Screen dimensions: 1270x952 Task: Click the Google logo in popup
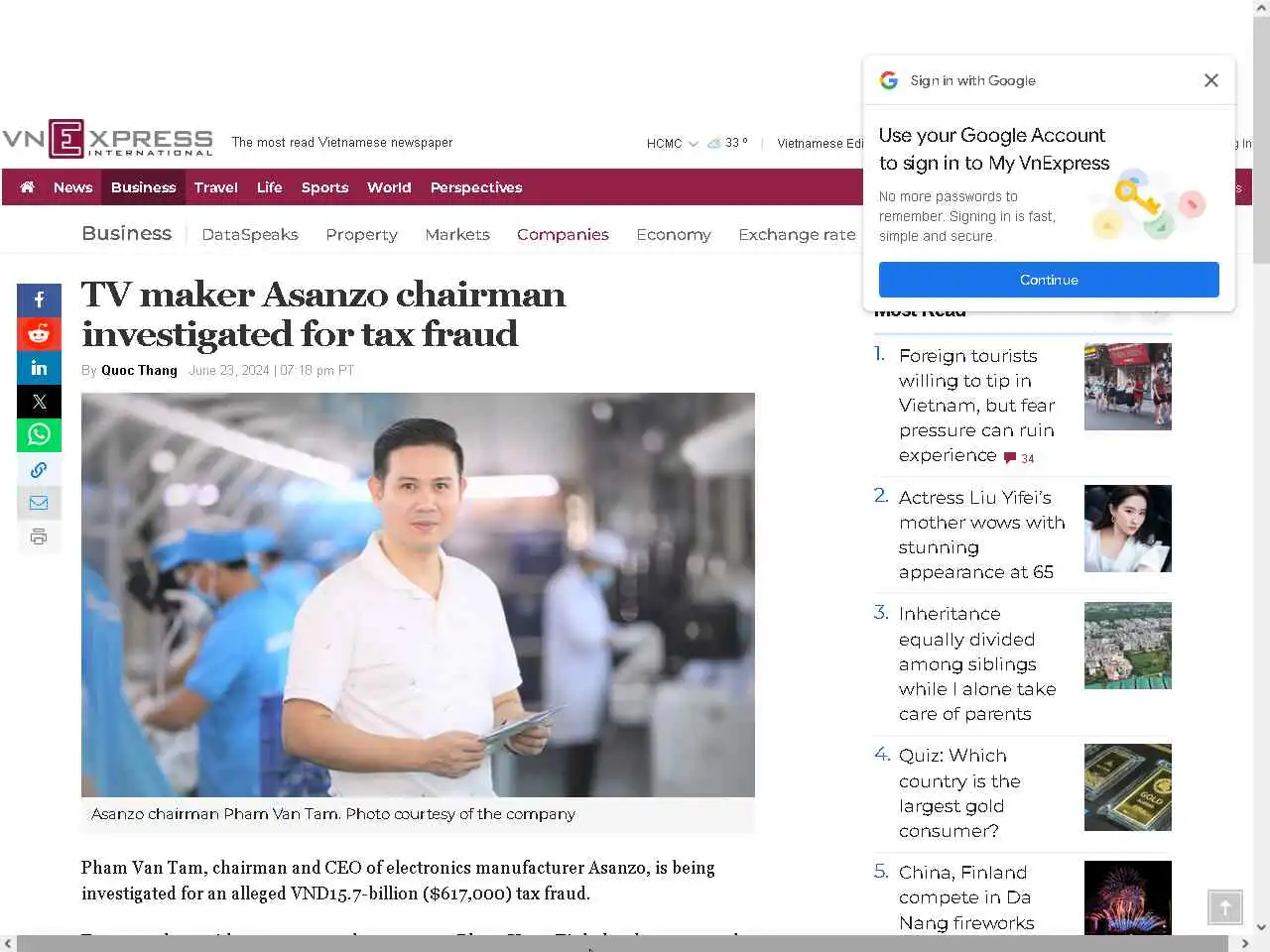(889, 80)
